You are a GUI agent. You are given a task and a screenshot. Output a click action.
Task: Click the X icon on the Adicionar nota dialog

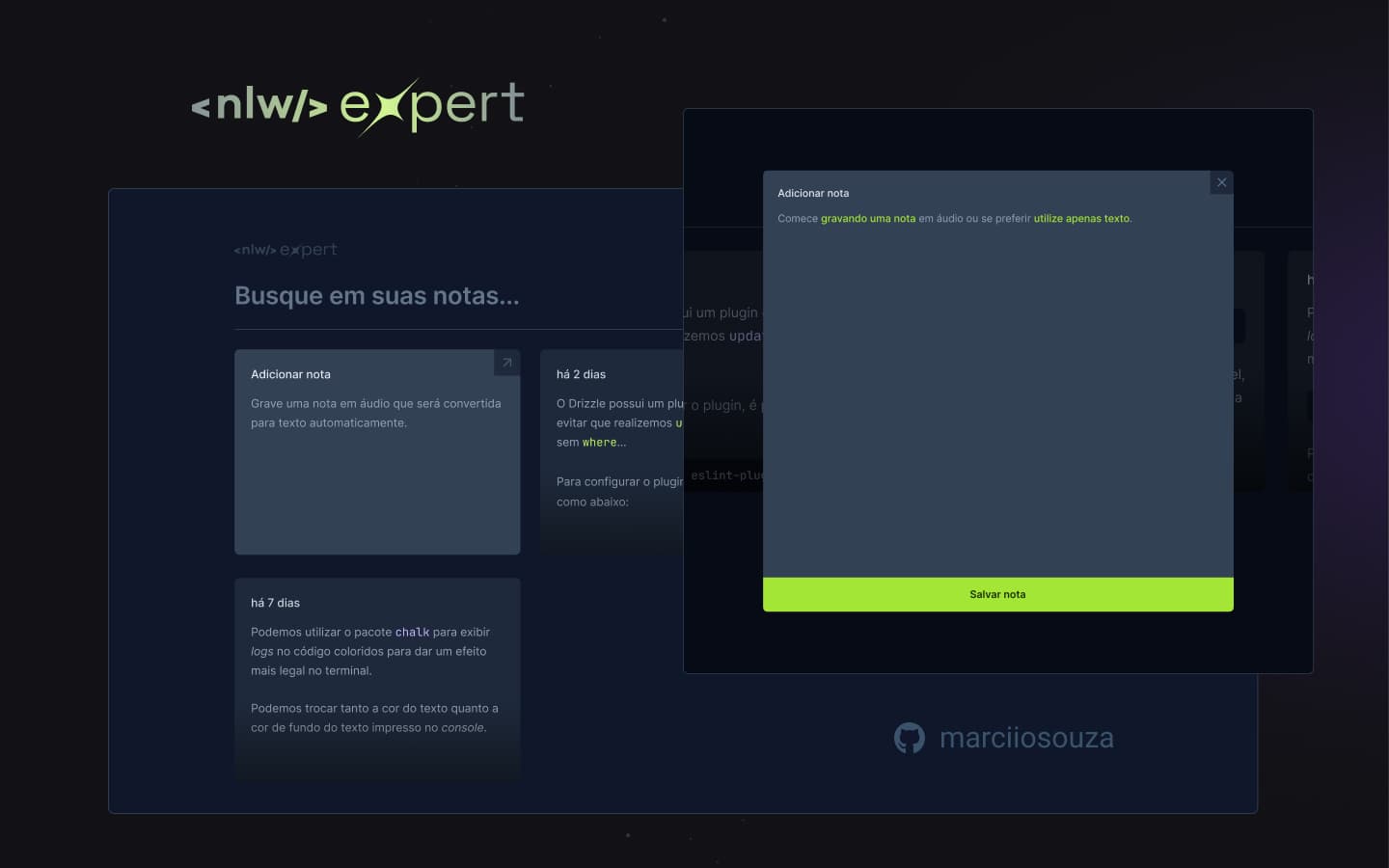coord(1221,182)
